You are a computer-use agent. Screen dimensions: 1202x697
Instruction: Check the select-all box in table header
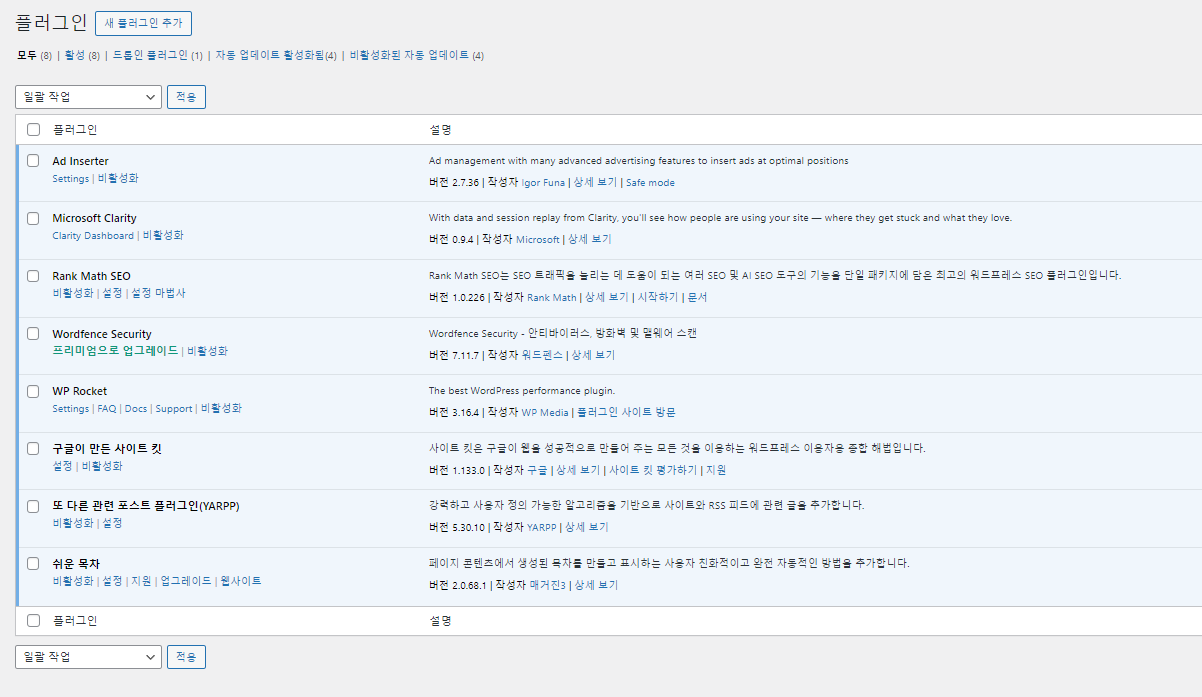click(x=33, y=130)
